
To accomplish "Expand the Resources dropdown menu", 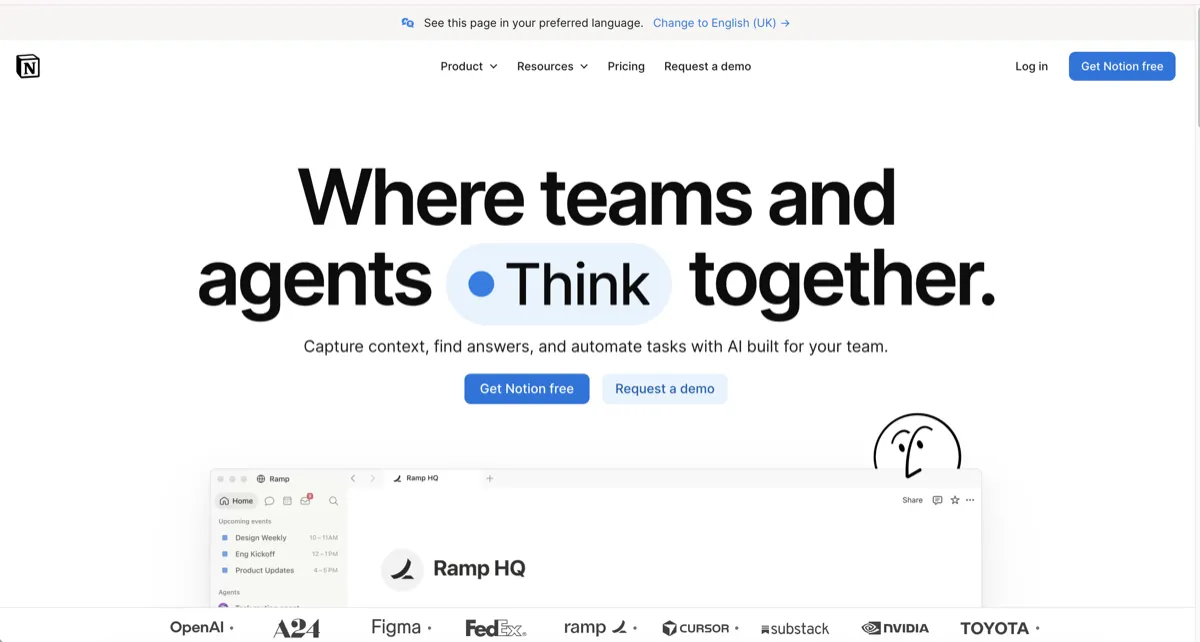I will pos(552,67).
